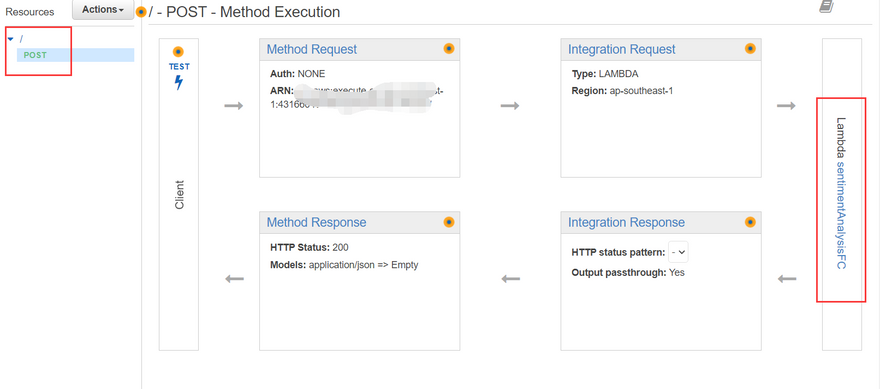This screenshot has height=389, width=880.
Task: Click orange dot in Integration Request header
Action: 750,49
